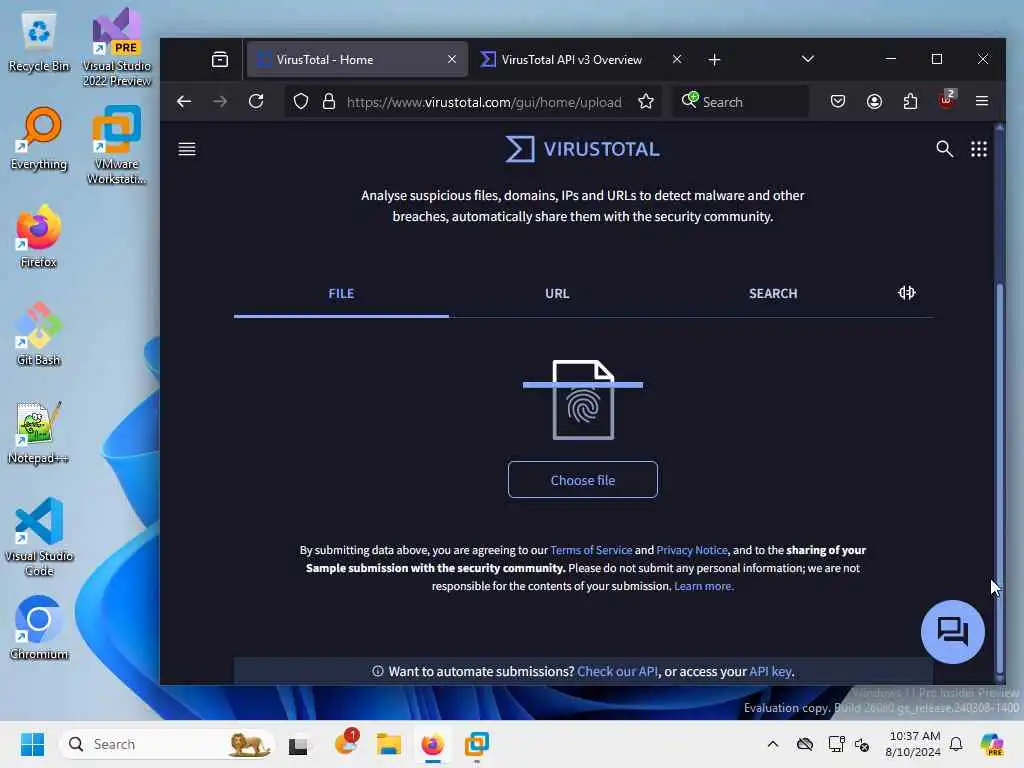This screenshot has width=1024, height=768.
Task: Click the tracking protection shield icon
Action: click(300, 101)
